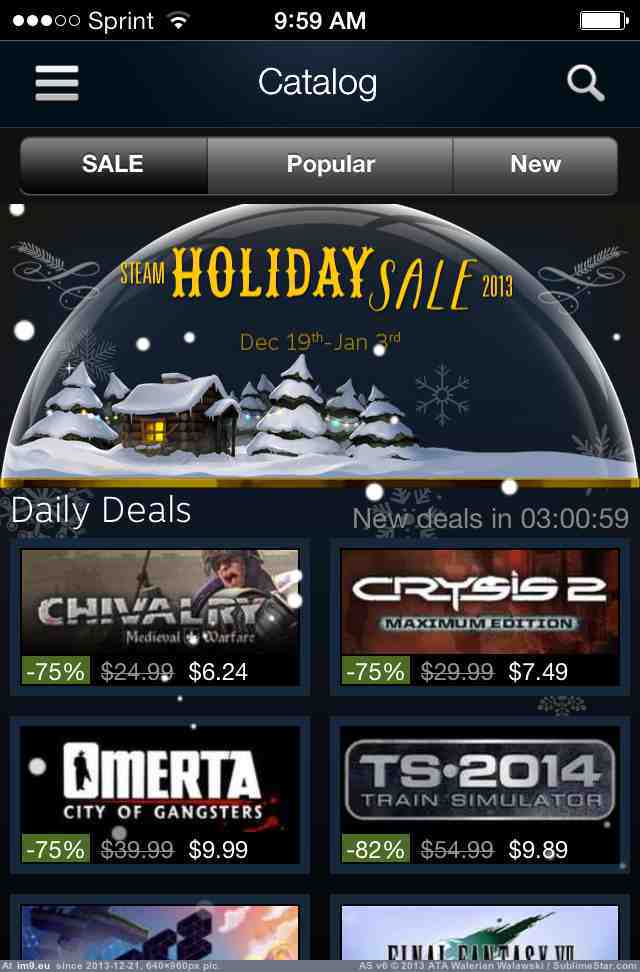Tap the Wi-Fi status bar icon
This screenshot has width=640, height=972.
(x=179, y=21)
